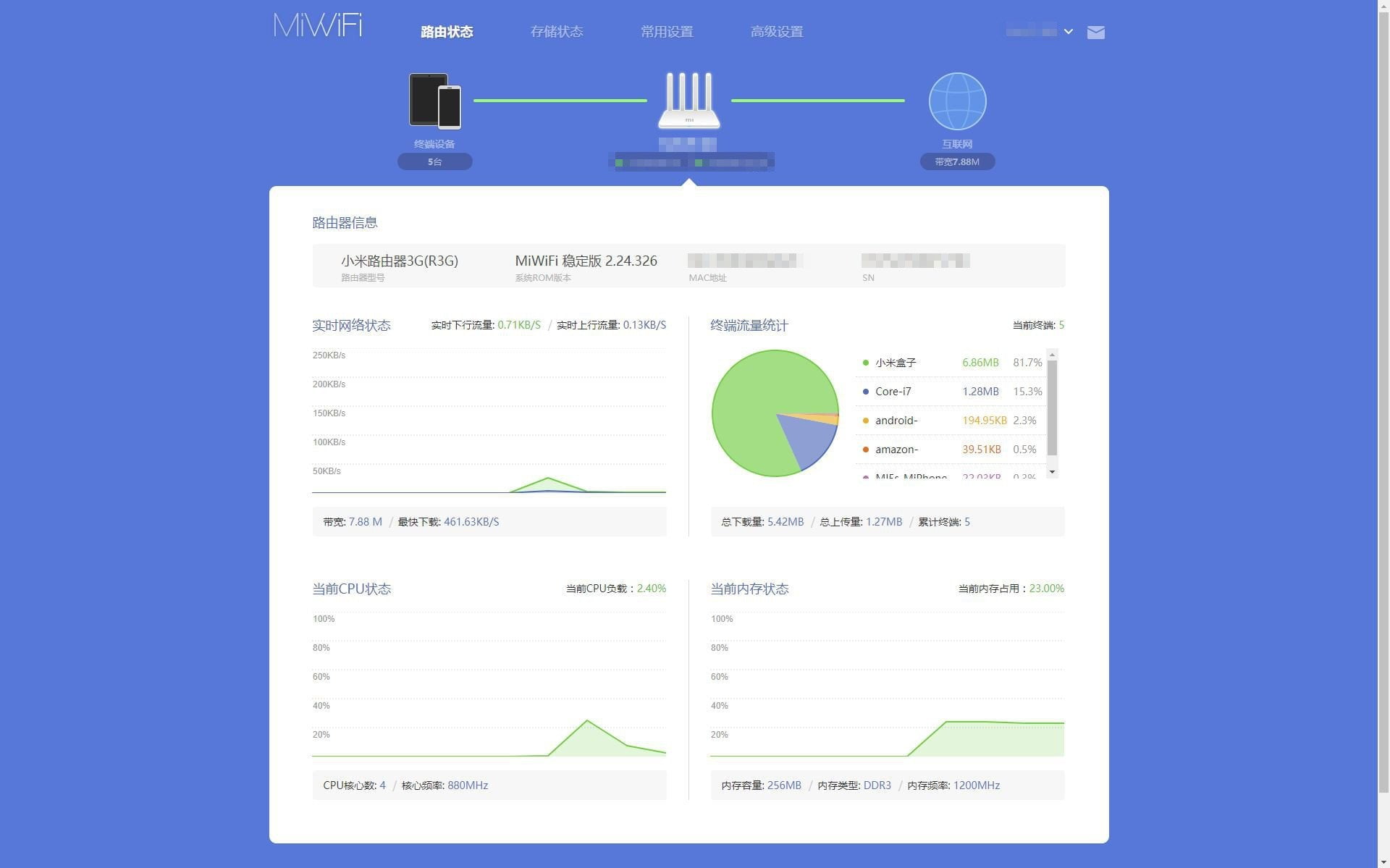1390x868 pixels.
Task: Click the 194.95KB traffic value
Action: [x=984, y=420]
